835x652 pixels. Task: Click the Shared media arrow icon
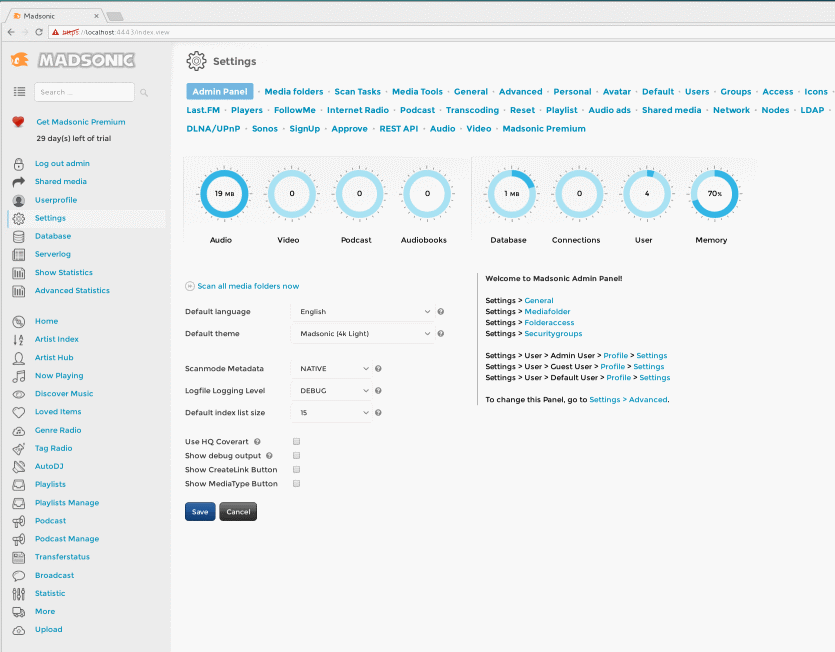pyautogui.click(x=18, y=182)
